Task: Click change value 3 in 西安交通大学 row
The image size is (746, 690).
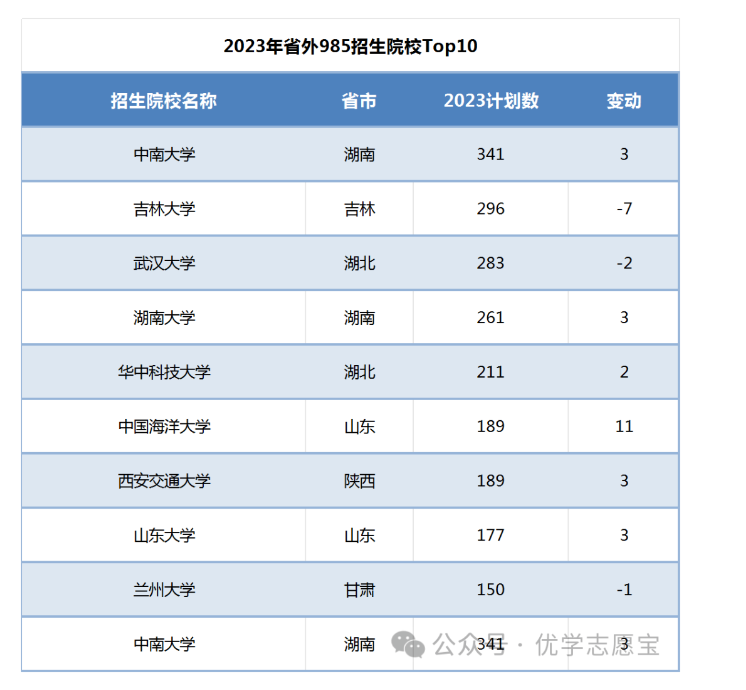Action: coord(624,480)
